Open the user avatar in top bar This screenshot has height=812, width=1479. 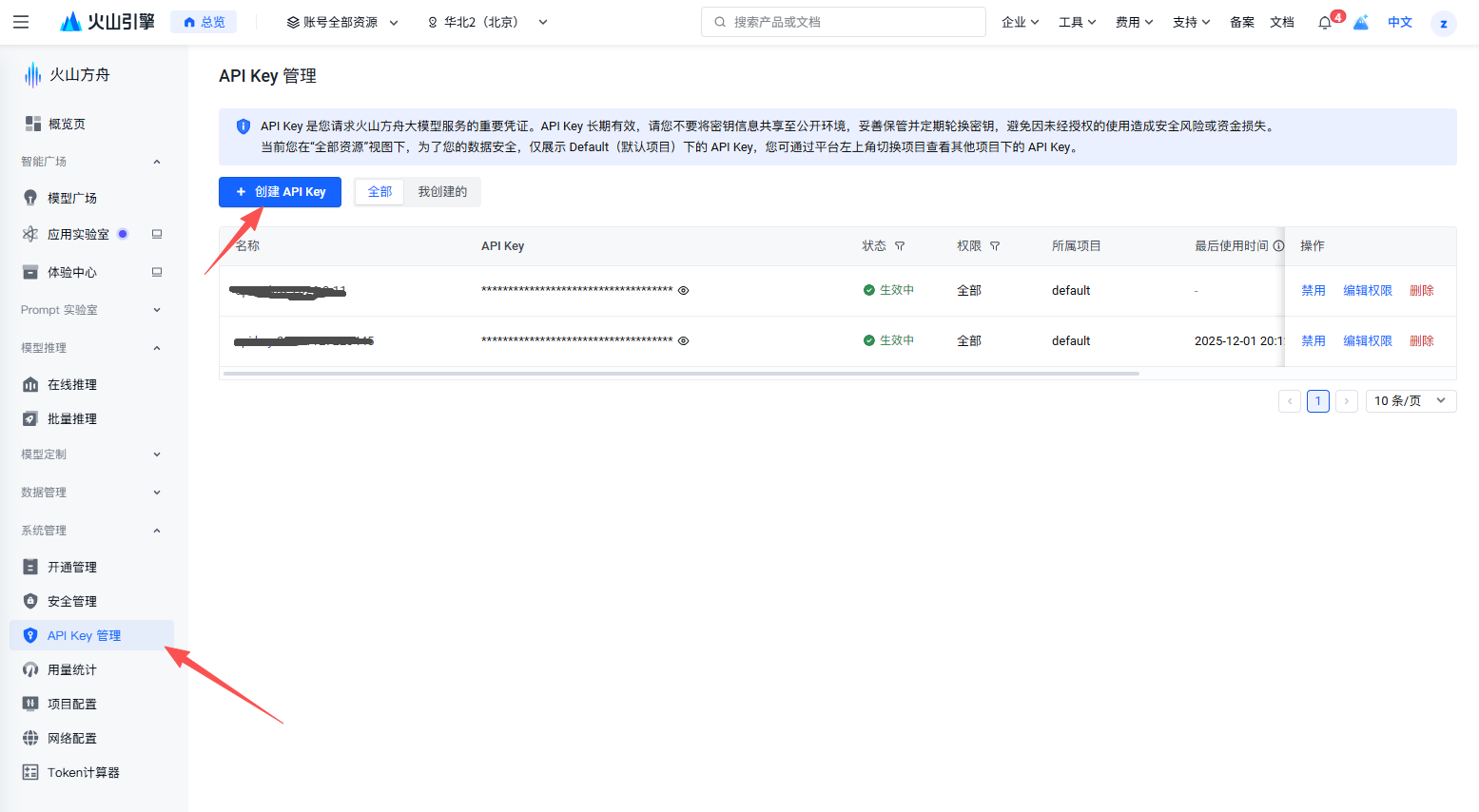click(x=1443, y=24)
